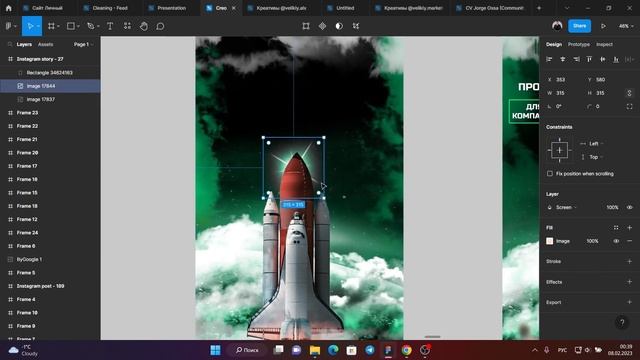Search layers with magnifier icon
This screenshot has width=640, height=360.
click(10, 44)
